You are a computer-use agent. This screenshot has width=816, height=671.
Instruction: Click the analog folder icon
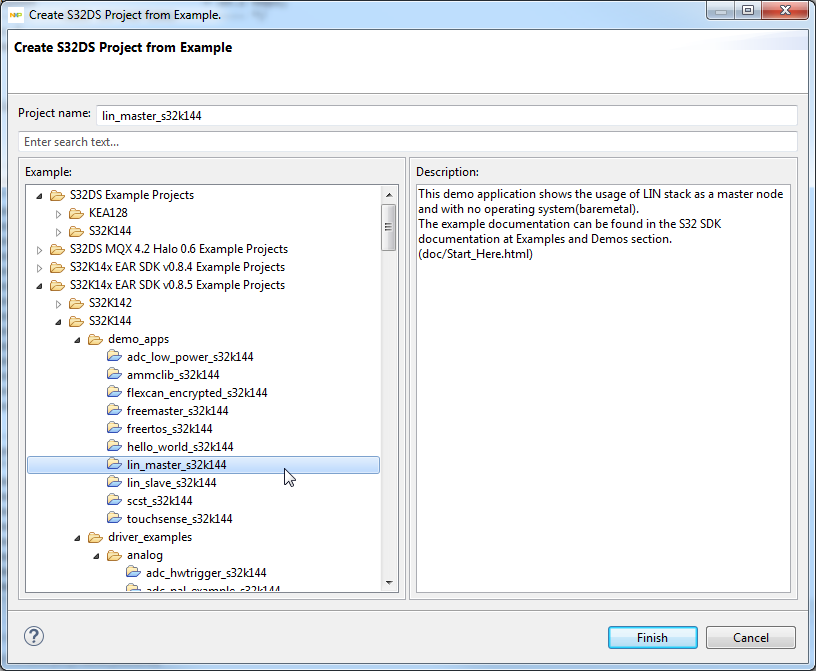click(114, 556)
